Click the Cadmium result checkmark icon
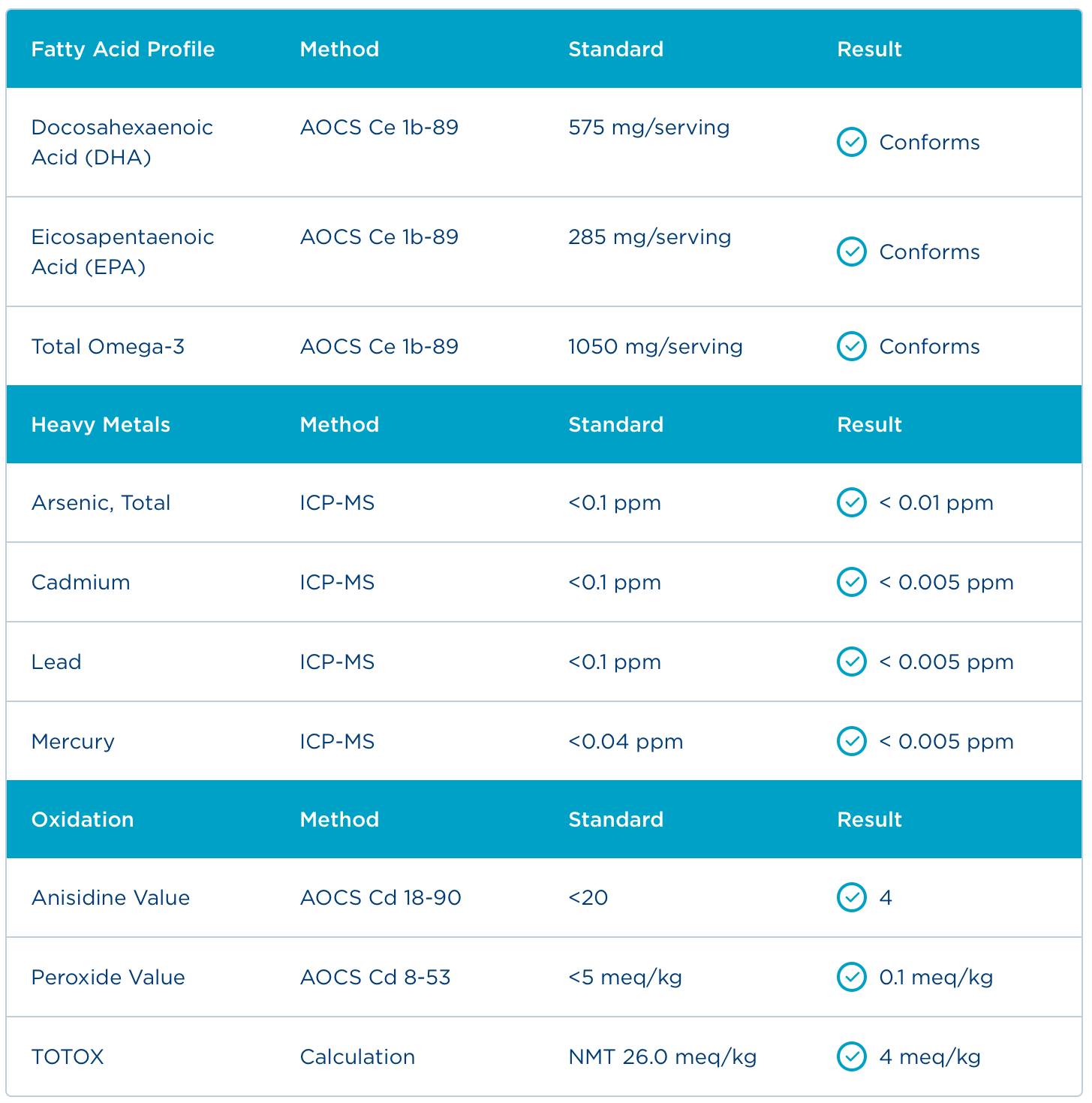This screenshot has width=1092, height=1103. (851, 582)
